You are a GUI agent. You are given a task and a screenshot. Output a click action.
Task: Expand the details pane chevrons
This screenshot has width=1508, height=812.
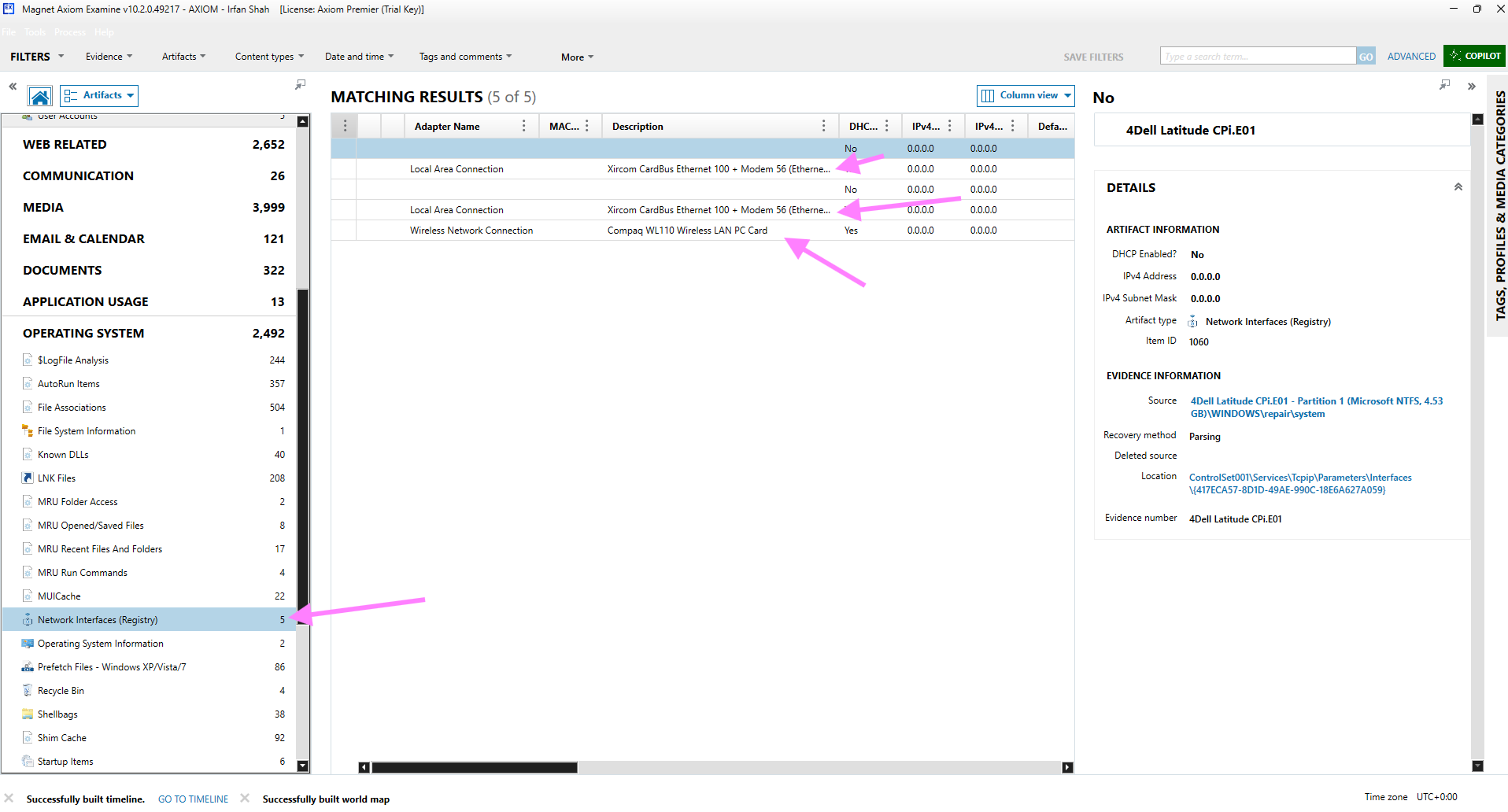[1471, 86]
